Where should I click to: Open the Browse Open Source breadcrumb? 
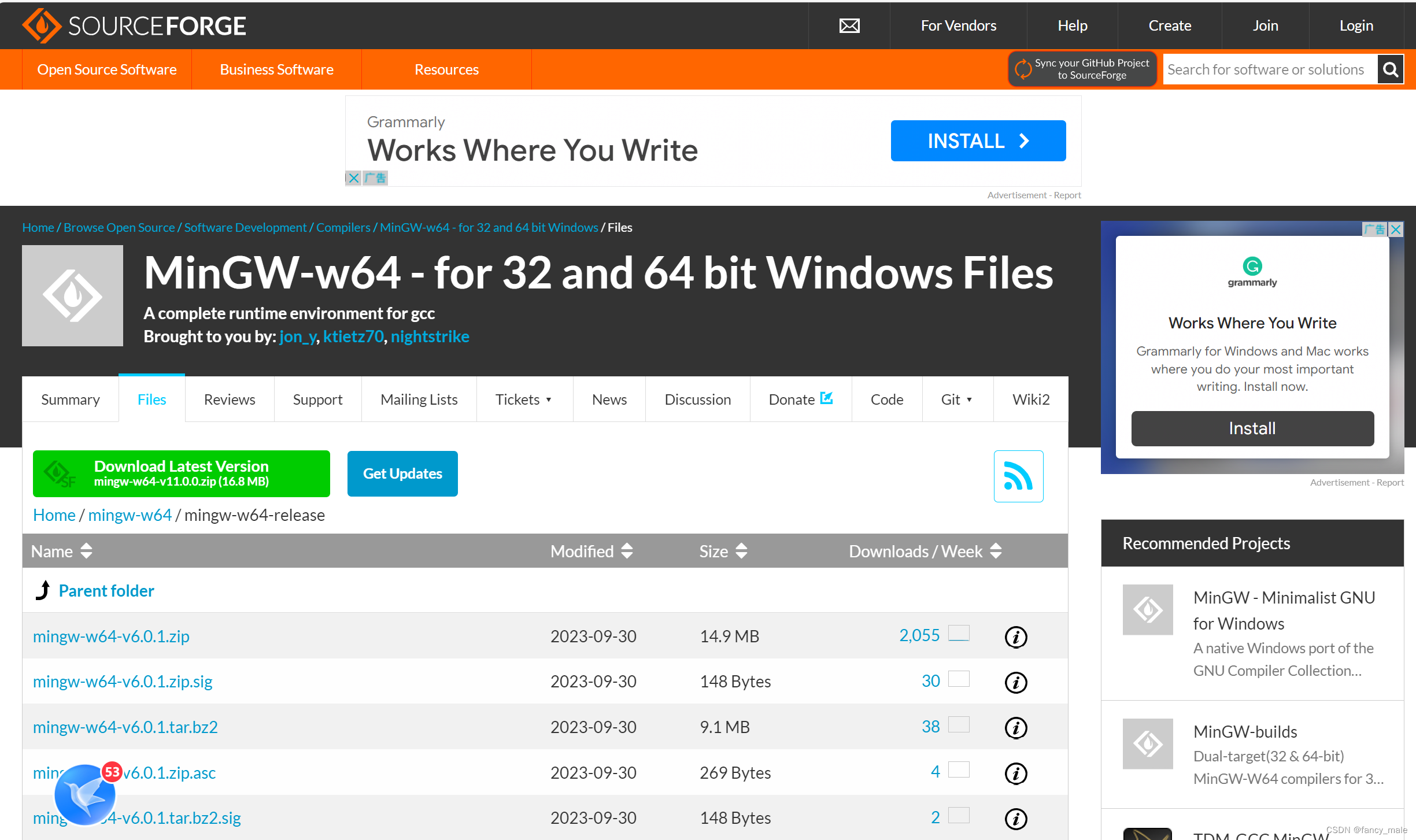click(119, 228)
